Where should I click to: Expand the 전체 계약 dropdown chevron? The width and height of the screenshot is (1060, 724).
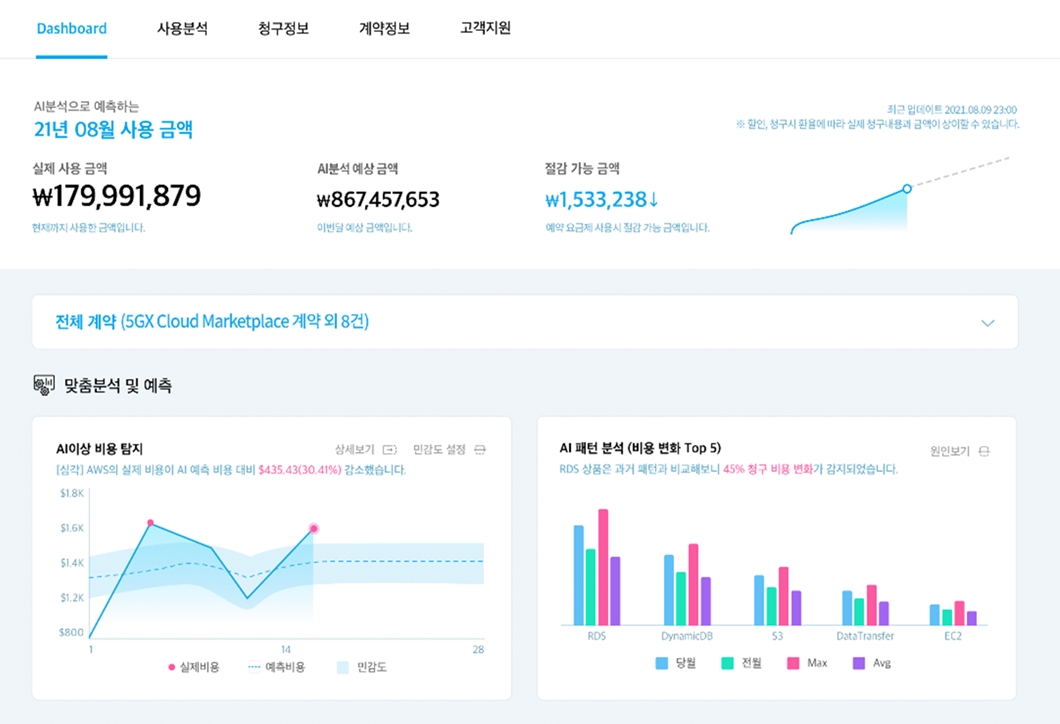(988, 323)
